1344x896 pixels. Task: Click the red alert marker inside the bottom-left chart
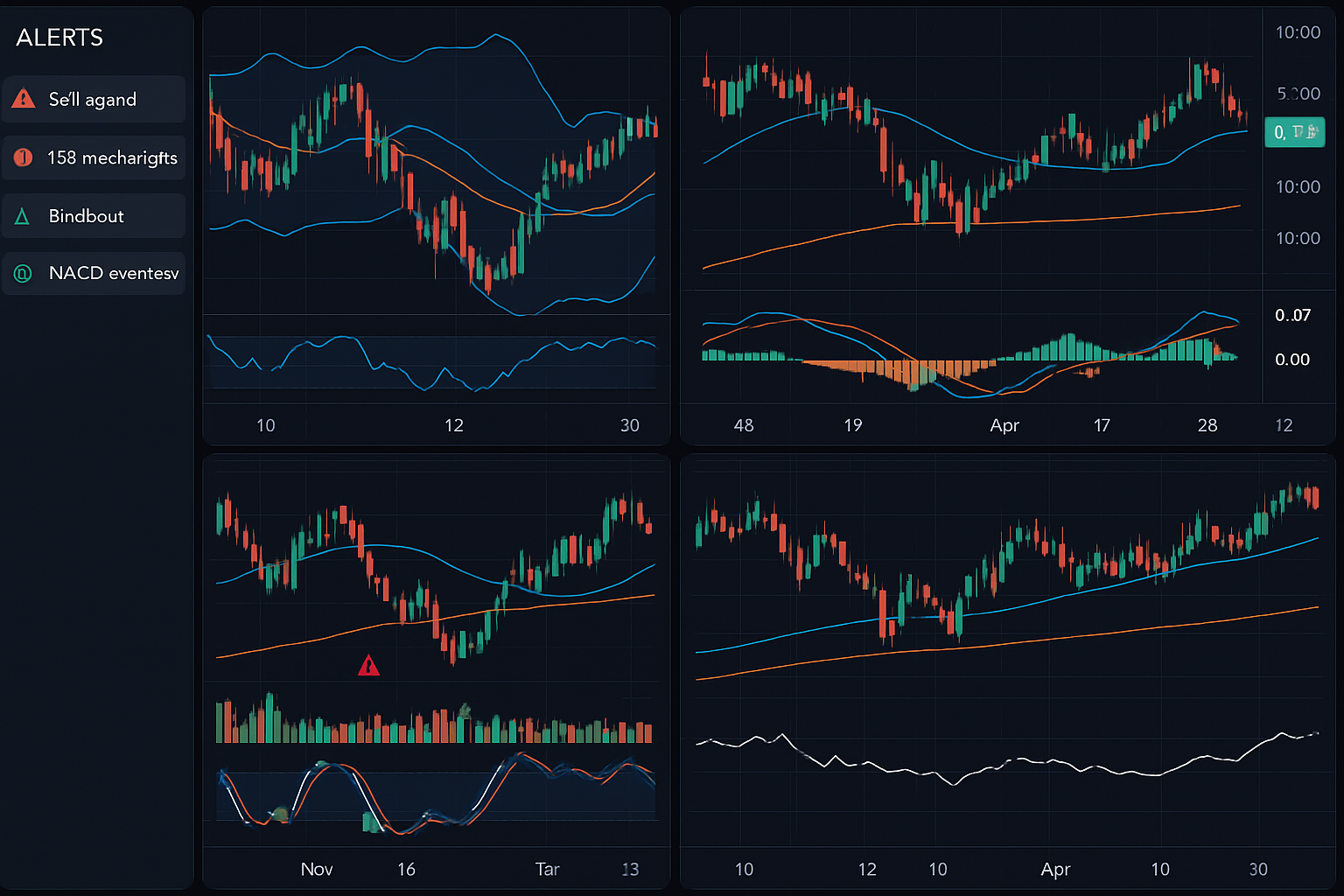coord(369,666)
